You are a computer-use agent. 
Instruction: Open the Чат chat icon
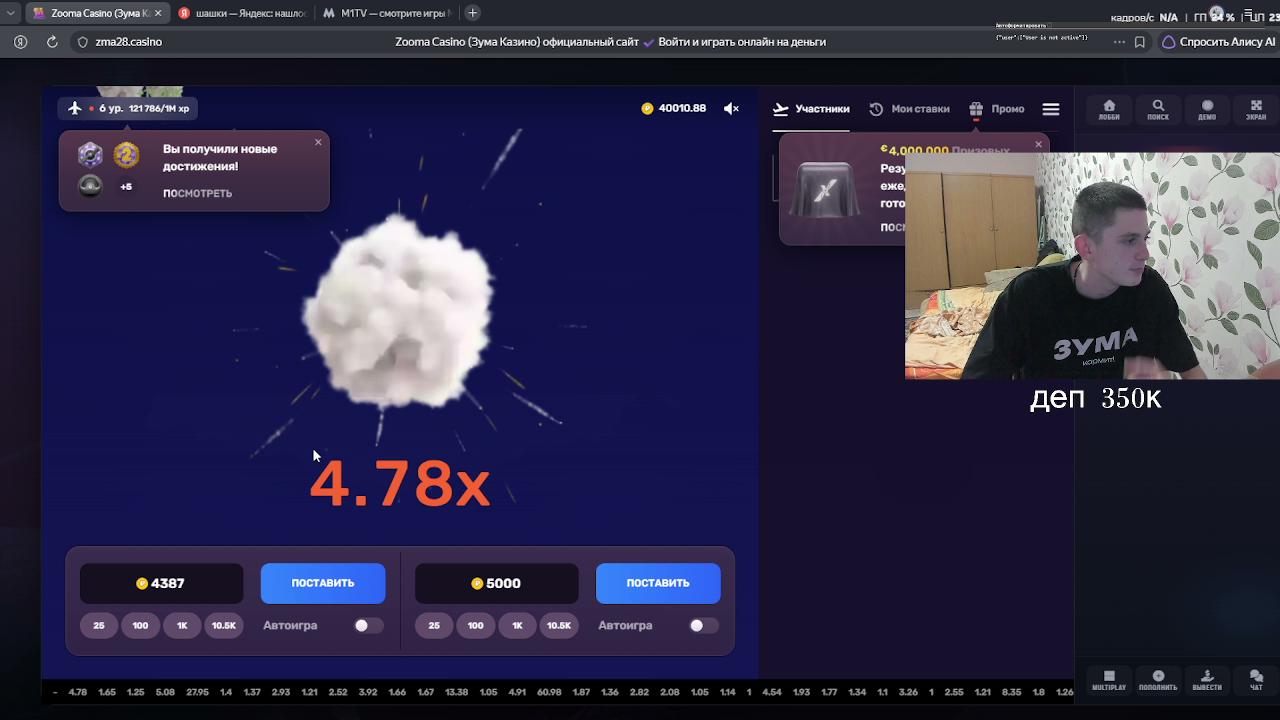click(x=1256, y=680)
